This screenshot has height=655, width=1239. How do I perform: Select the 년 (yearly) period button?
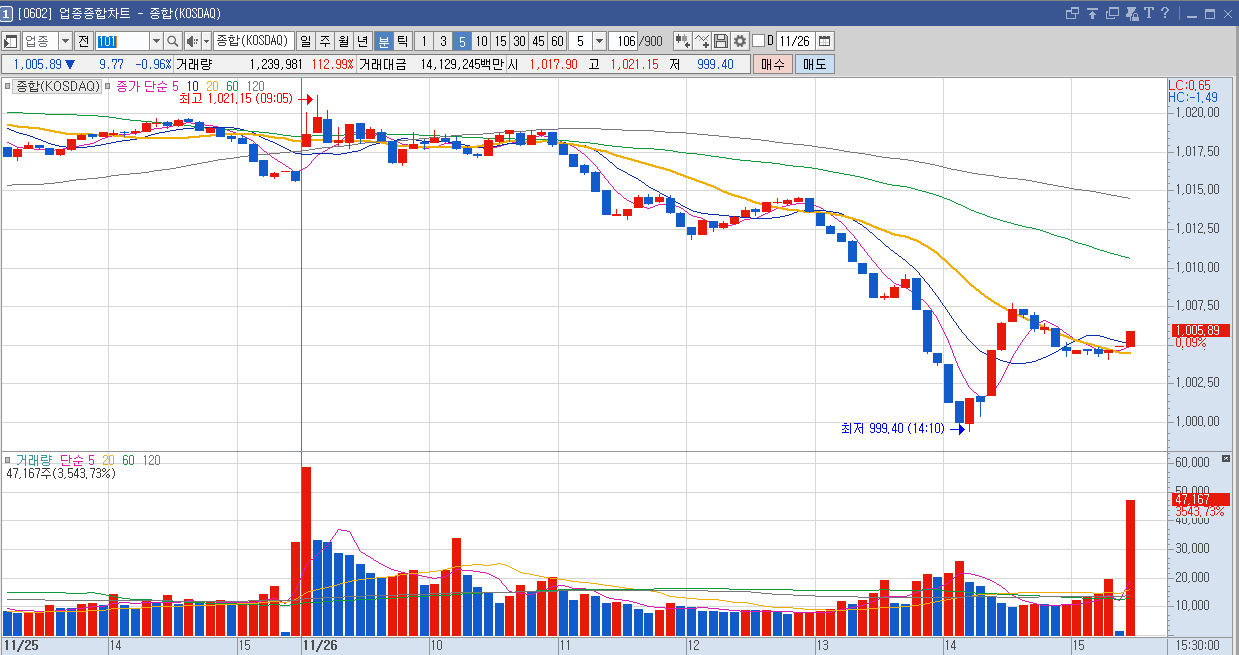363,41
